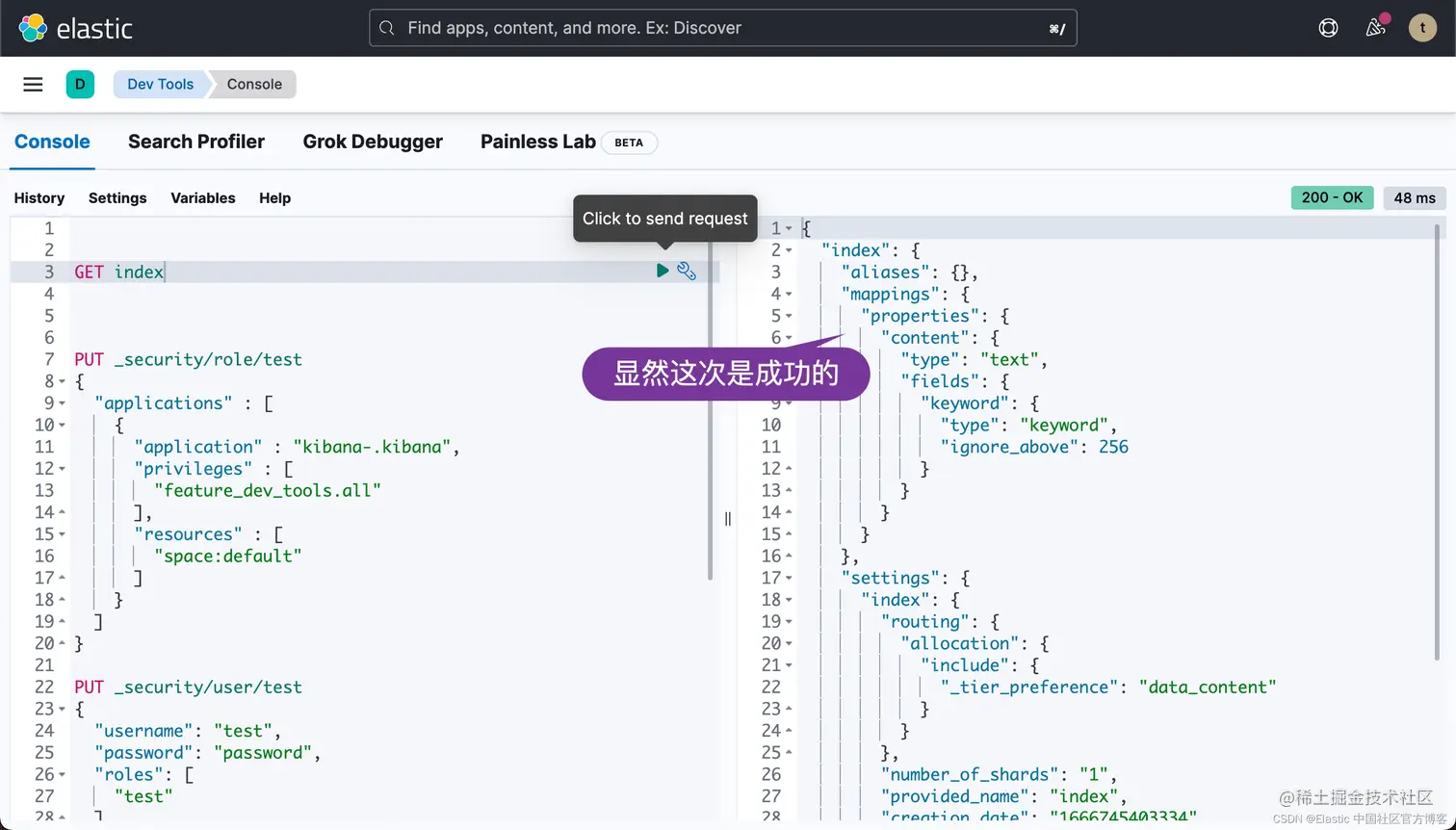The width and height of the screenshot is (1456, 830).
Task: Click the Elastic logo
Action: (75, 28)
